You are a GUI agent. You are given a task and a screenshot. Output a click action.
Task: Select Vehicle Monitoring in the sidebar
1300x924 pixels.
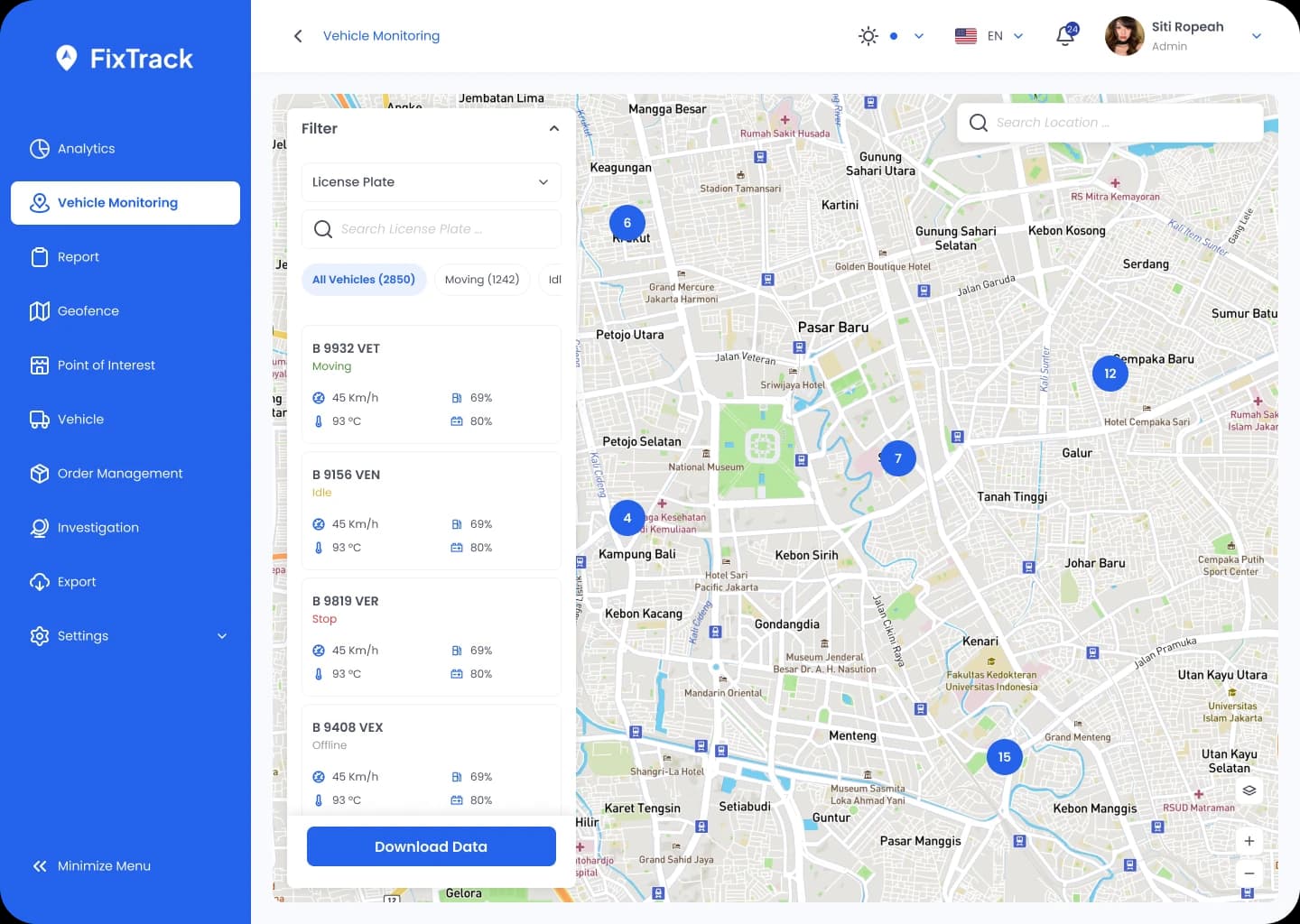coord(125,203)
